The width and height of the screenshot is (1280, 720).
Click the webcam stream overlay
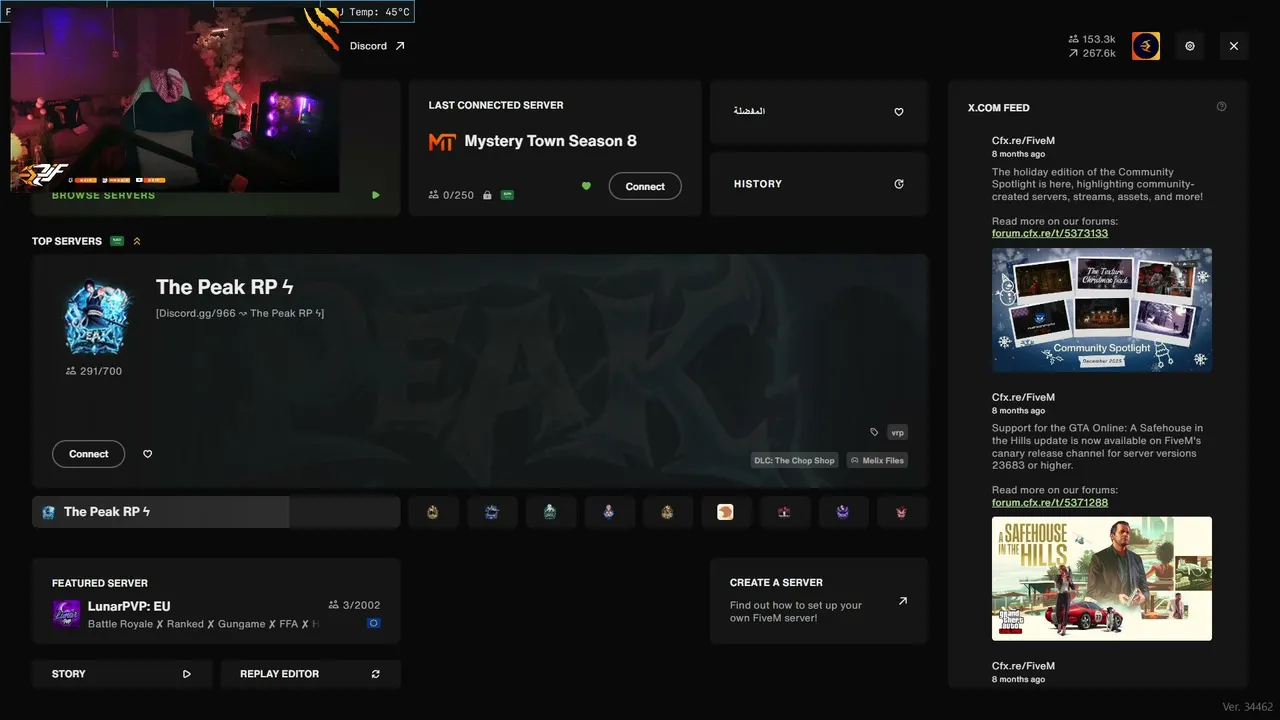(x=175, y=98)
